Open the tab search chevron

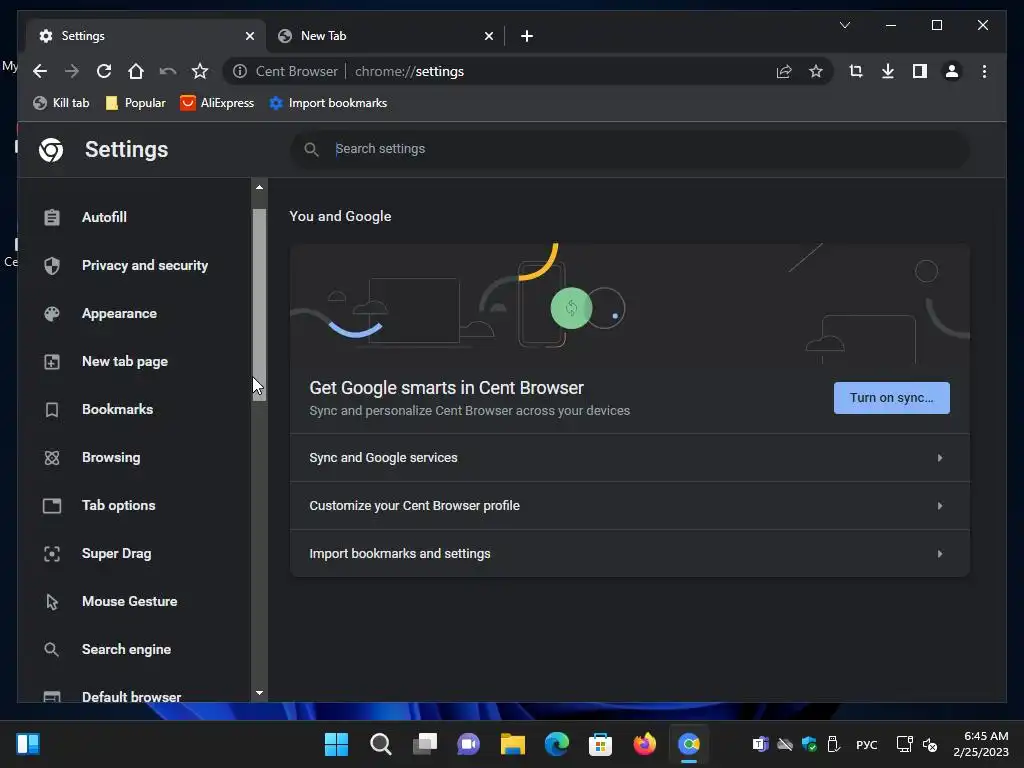pyautogui.click(x=844, y=25)
